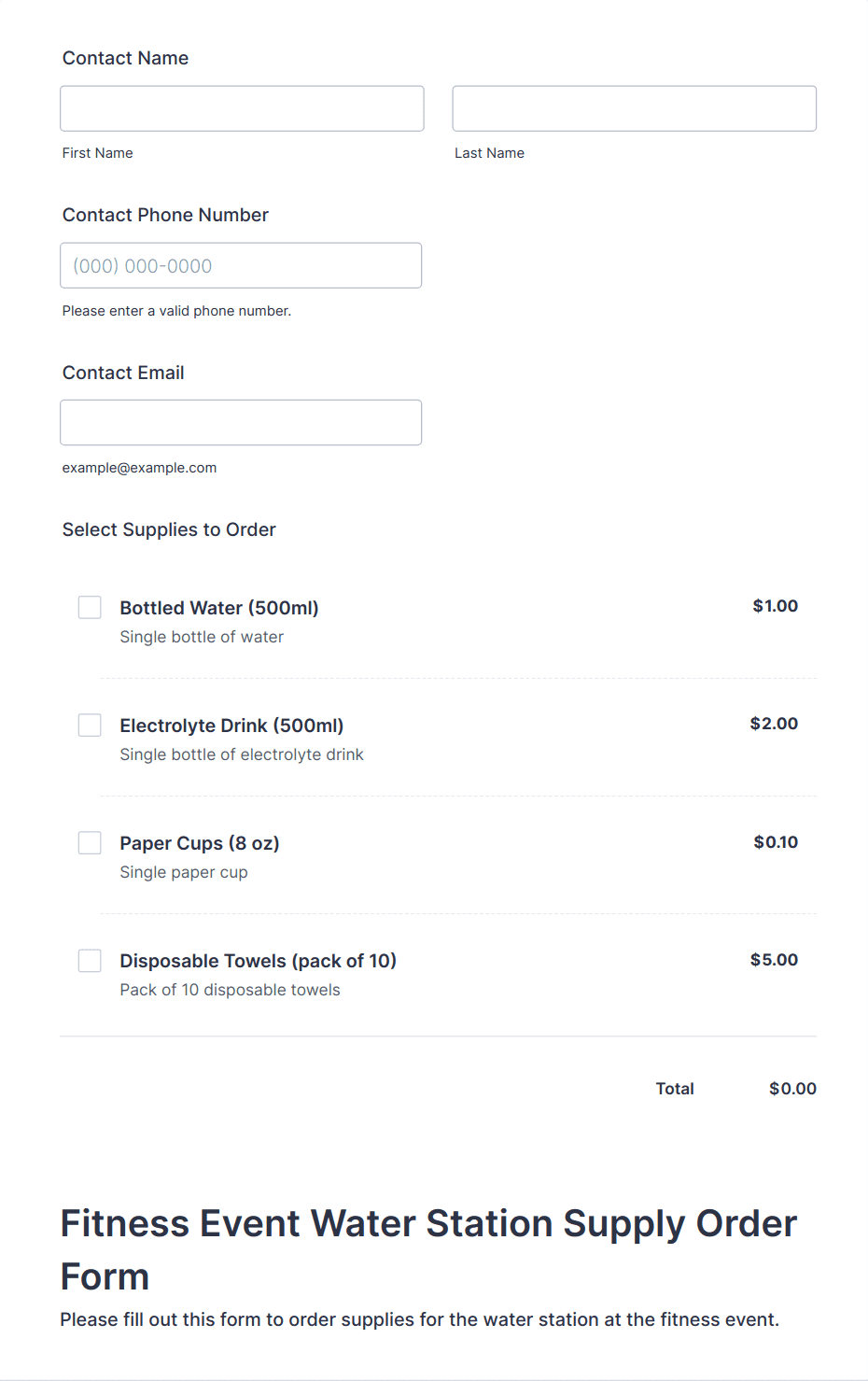The image size is (868, 1381).
Task: Focus the Last Name text box
Action: click(x=634, y=109)
